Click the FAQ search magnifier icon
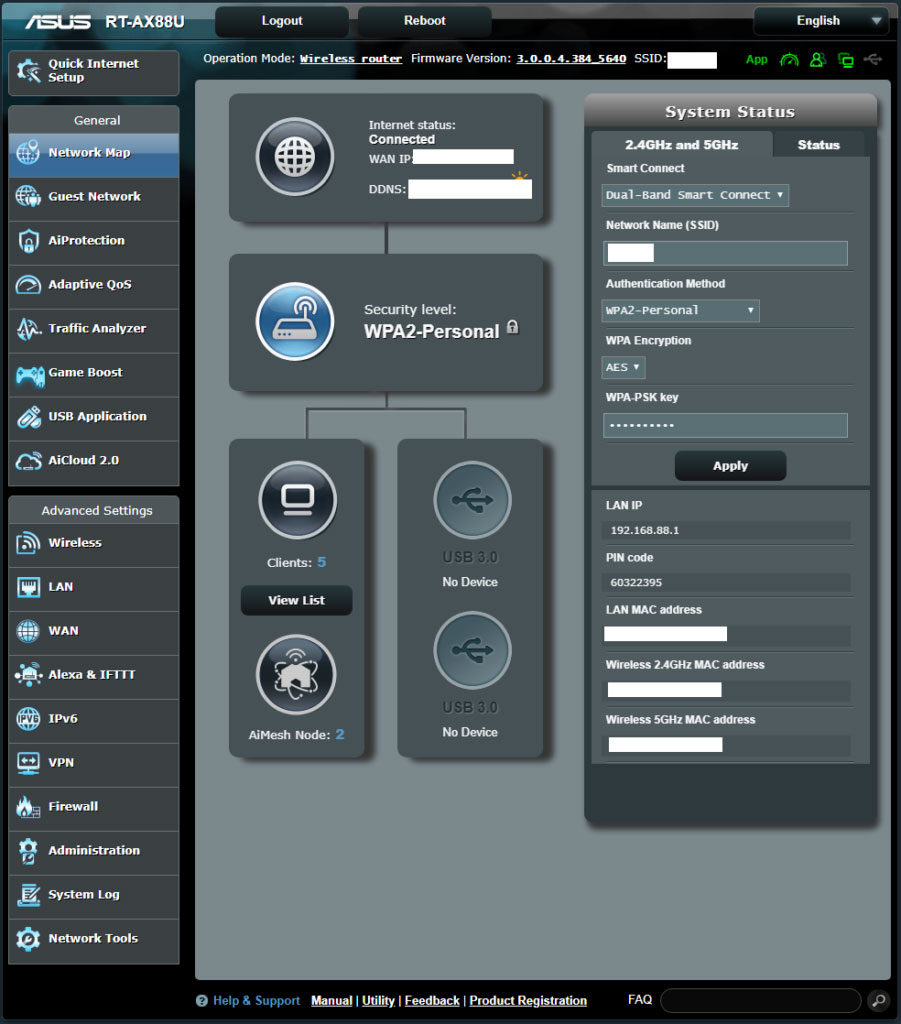 [877, 1000]
